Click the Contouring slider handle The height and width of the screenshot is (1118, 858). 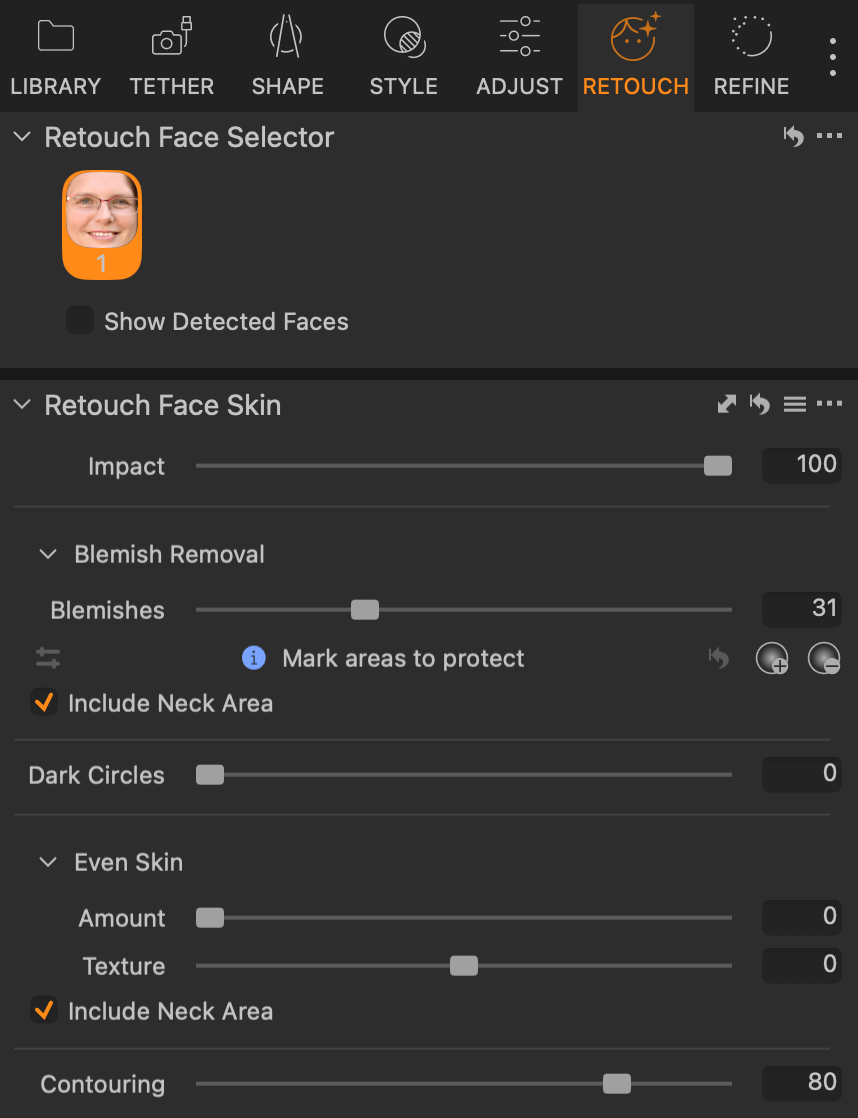point(616,1083)
